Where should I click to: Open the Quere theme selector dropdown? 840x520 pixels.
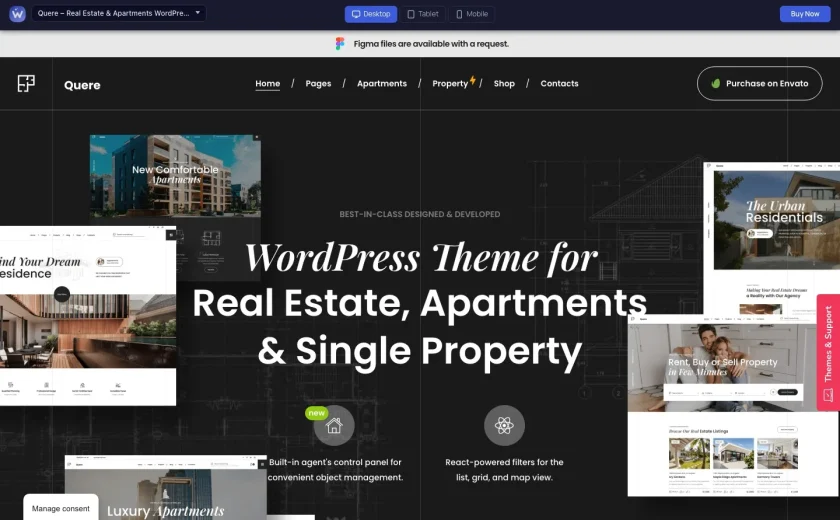pyautogui.click(x=118, y=13)
